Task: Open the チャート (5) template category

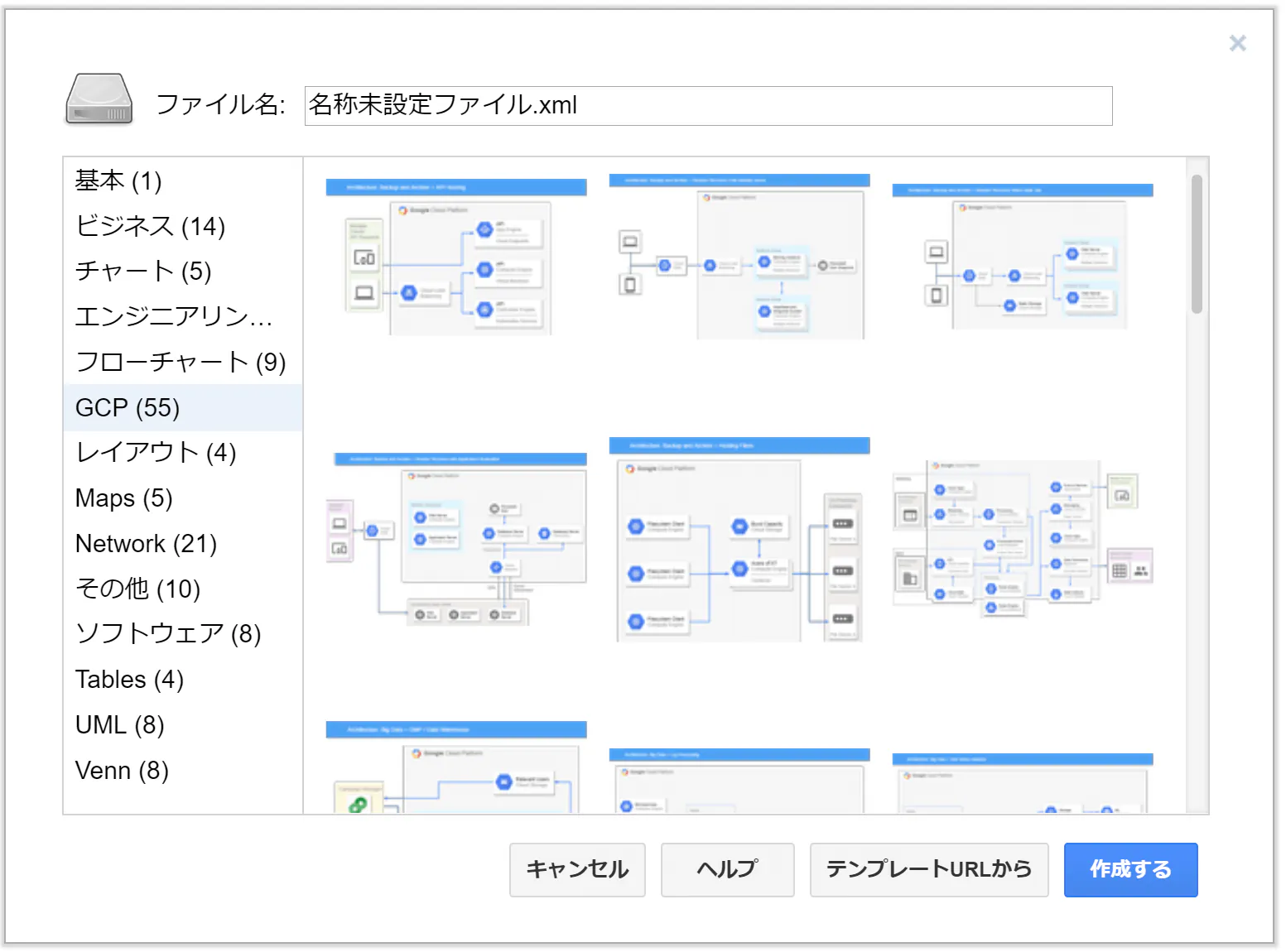Action: pos(183,272)
